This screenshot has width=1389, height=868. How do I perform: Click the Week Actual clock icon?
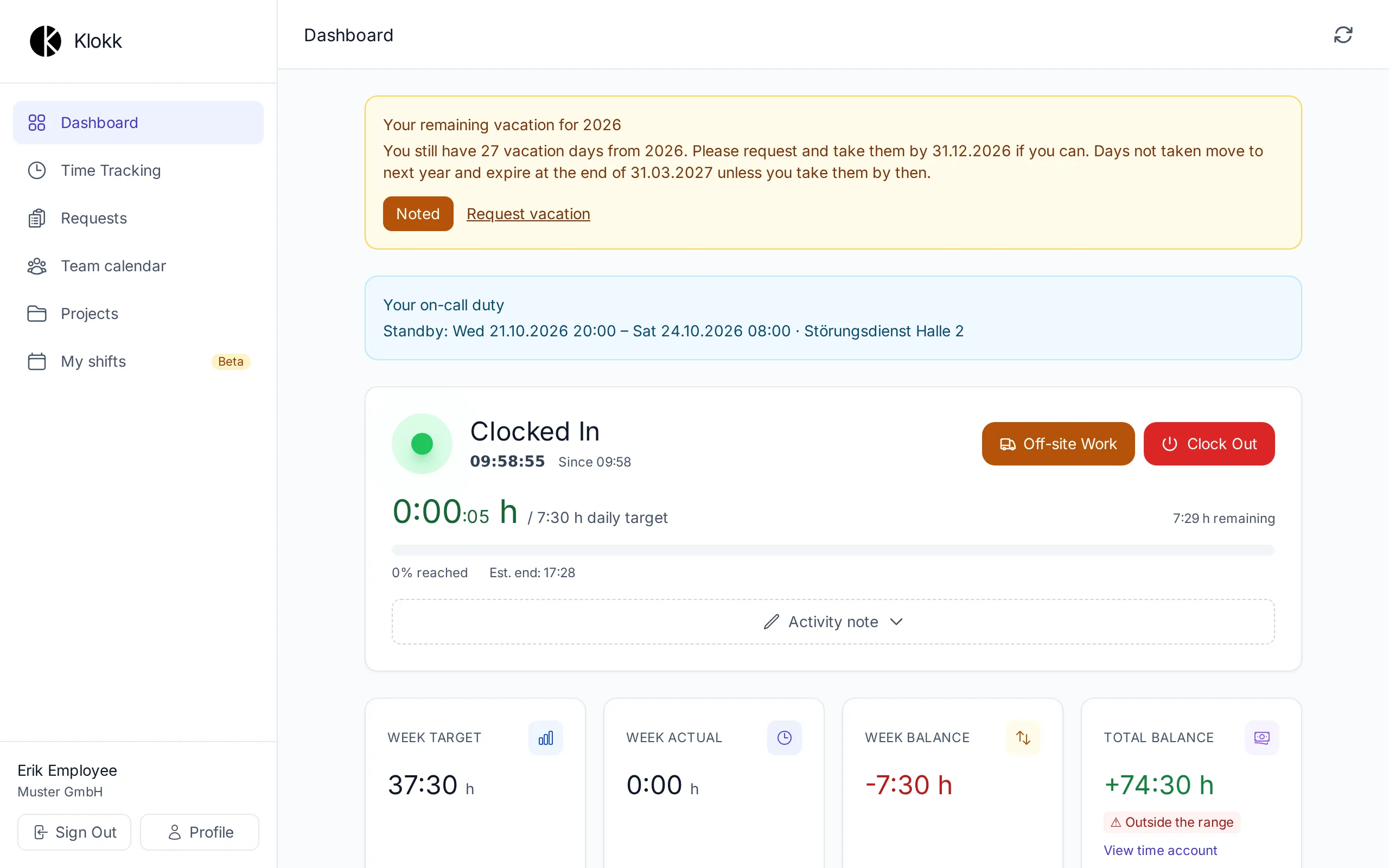(x=784, y=738)
